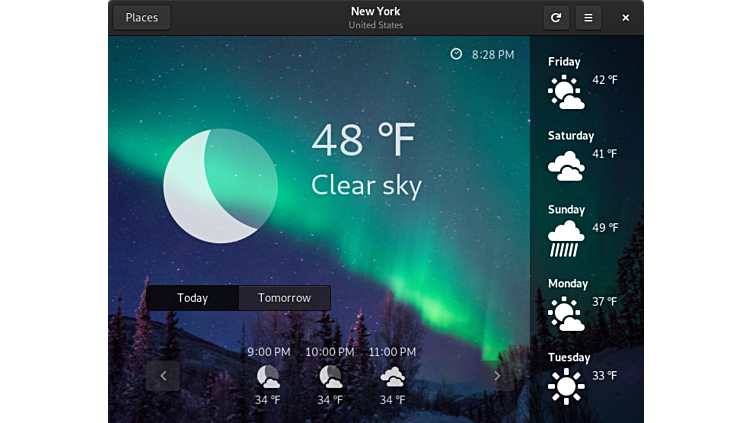
Task: Switch to the Tomorrow forecast
Action: (x=284, y=298)
